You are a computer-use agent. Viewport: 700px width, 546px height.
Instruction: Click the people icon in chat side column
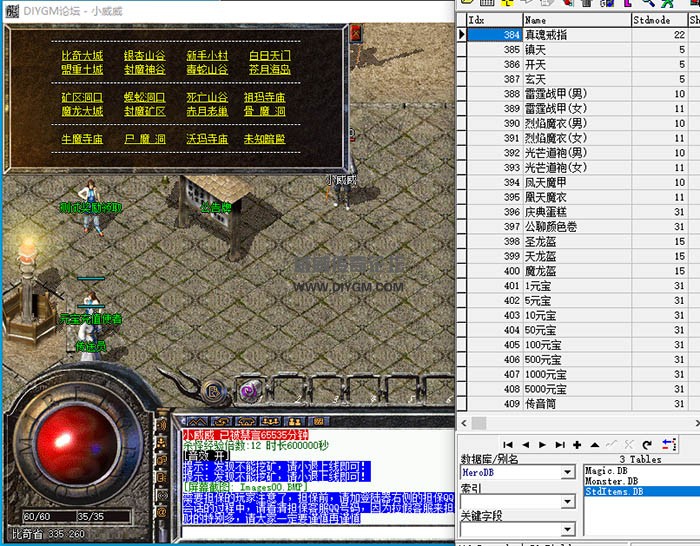[x=162, y=442]
